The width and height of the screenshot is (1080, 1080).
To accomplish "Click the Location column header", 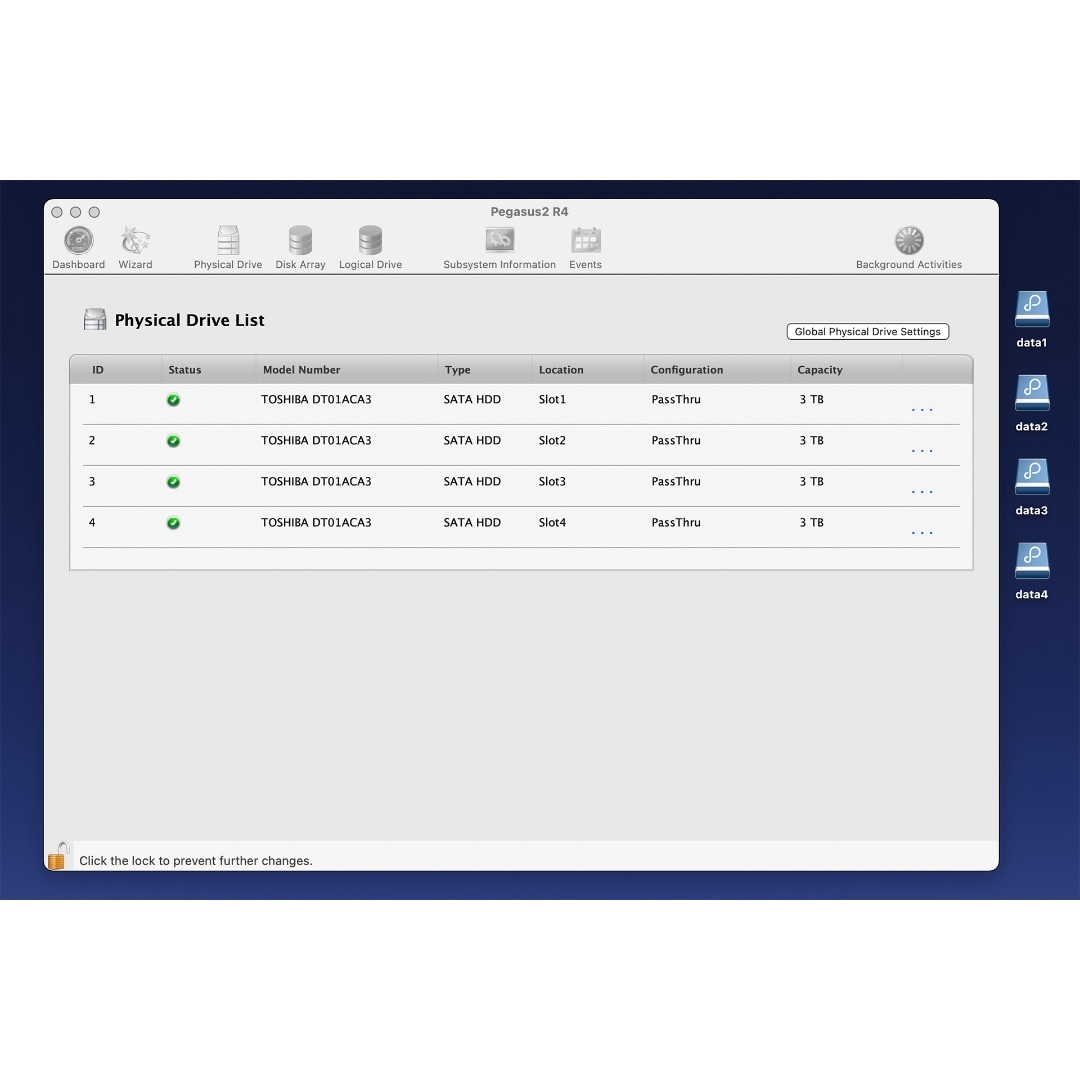I will pos(561,370).
